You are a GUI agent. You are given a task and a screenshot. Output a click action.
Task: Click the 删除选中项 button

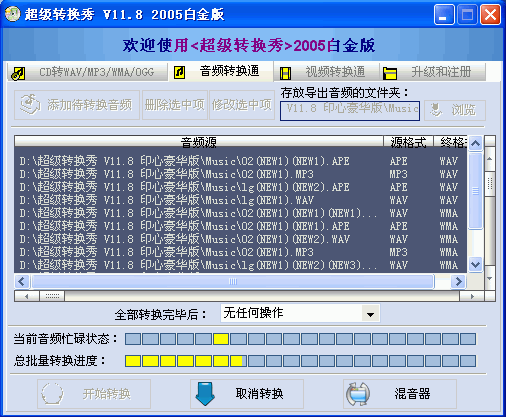[175, 105]
